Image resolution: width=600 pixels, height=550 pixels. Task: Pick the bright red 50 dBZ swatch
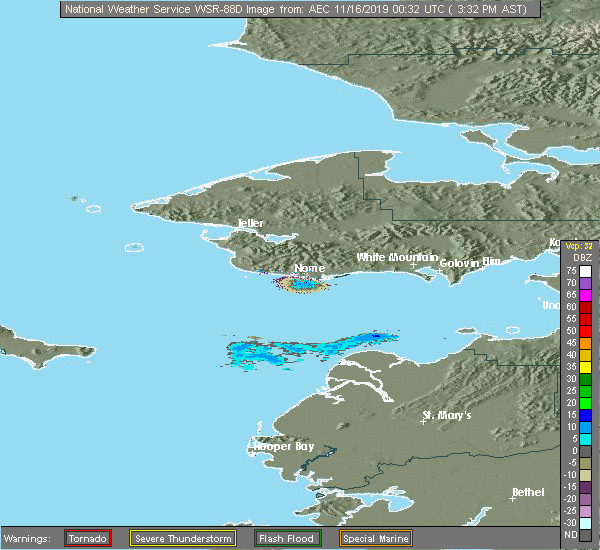tap(585, 331)
